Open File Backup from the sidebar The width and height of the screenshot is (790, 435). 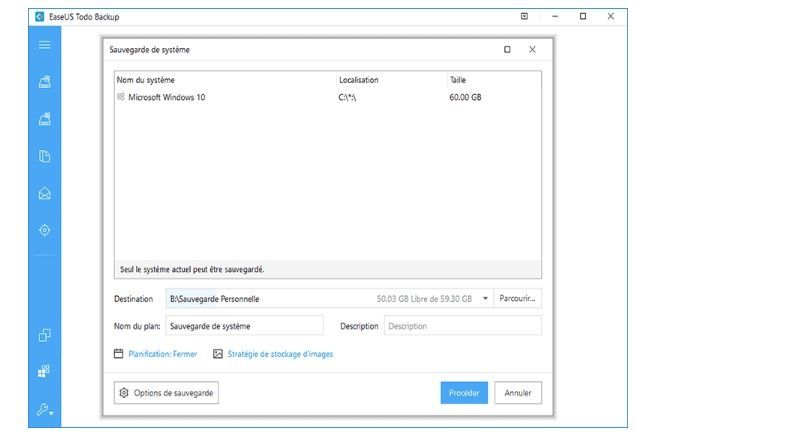point(44,156)
